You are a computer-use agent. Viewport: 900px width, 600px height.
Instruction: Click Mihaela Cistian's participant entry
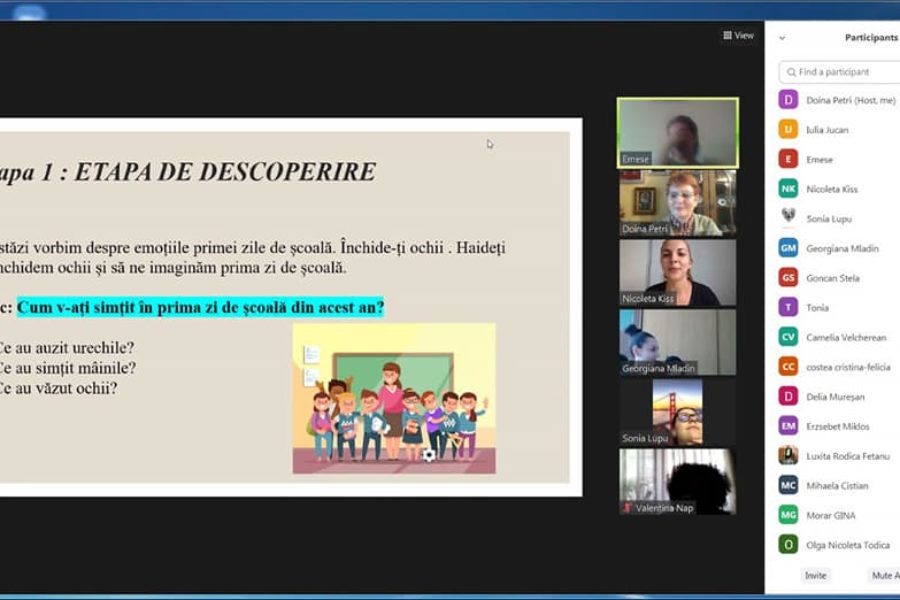(x=836, y=485)
